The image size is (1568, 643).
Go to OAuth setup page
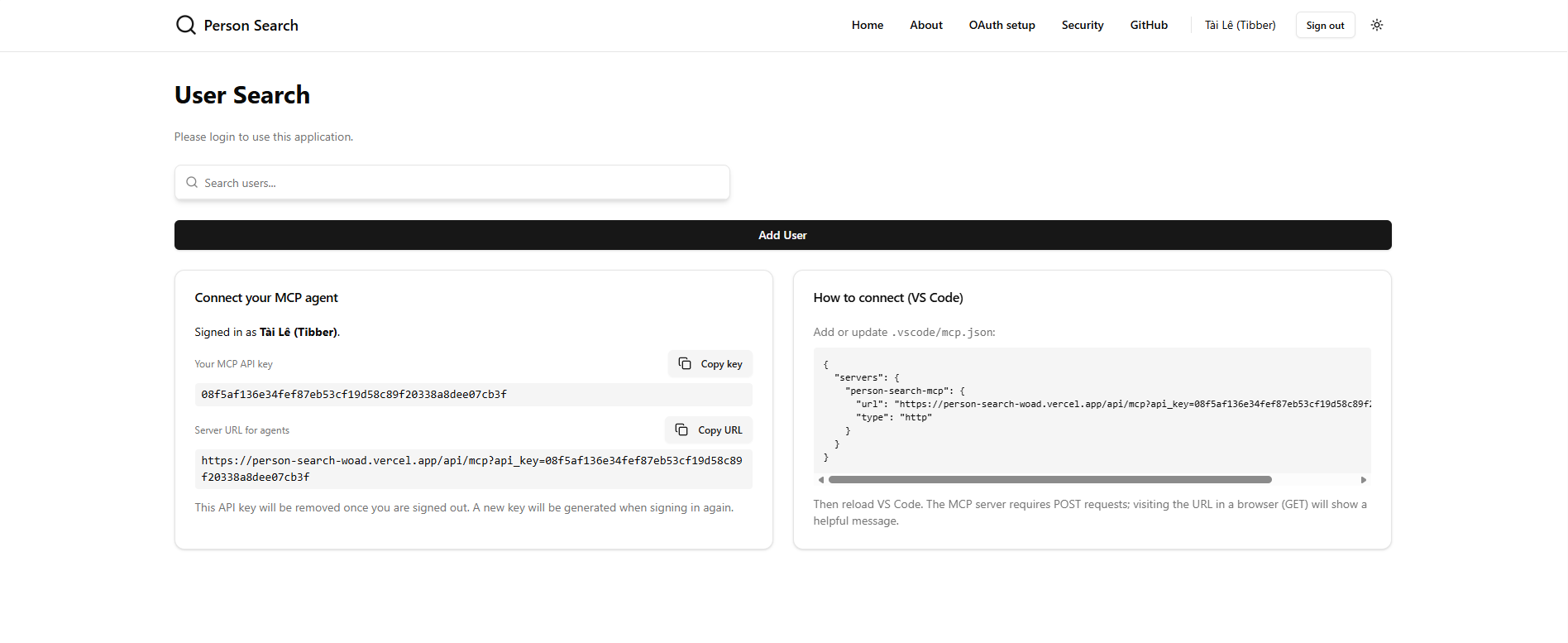[1002, 25]
